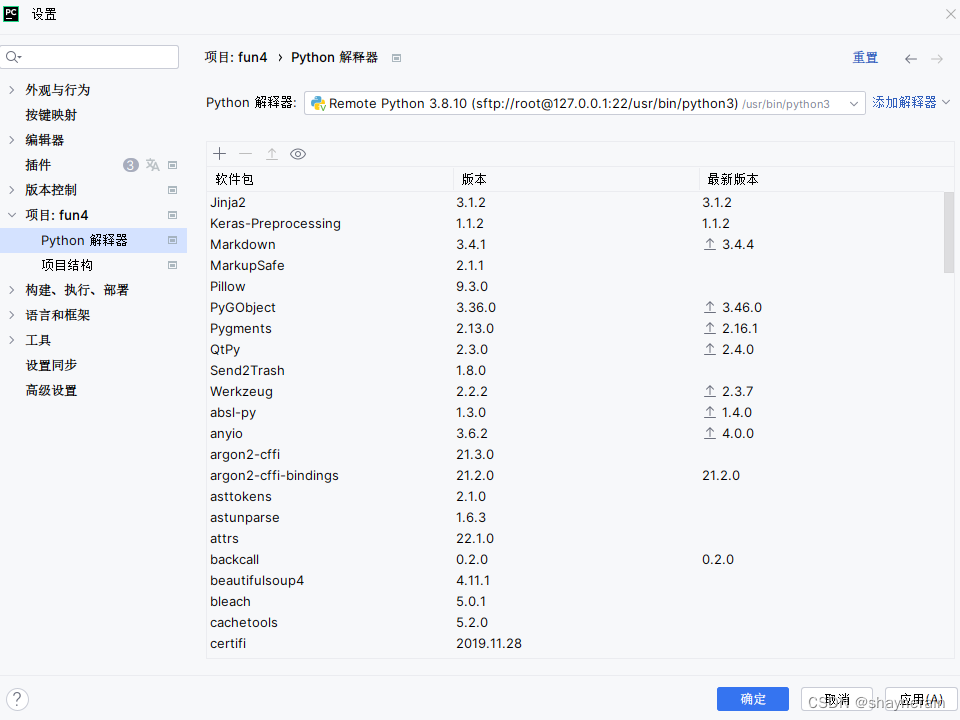Click the Python 解释器 breadcrumb
The image size is (960, 720).
point(334,57)
